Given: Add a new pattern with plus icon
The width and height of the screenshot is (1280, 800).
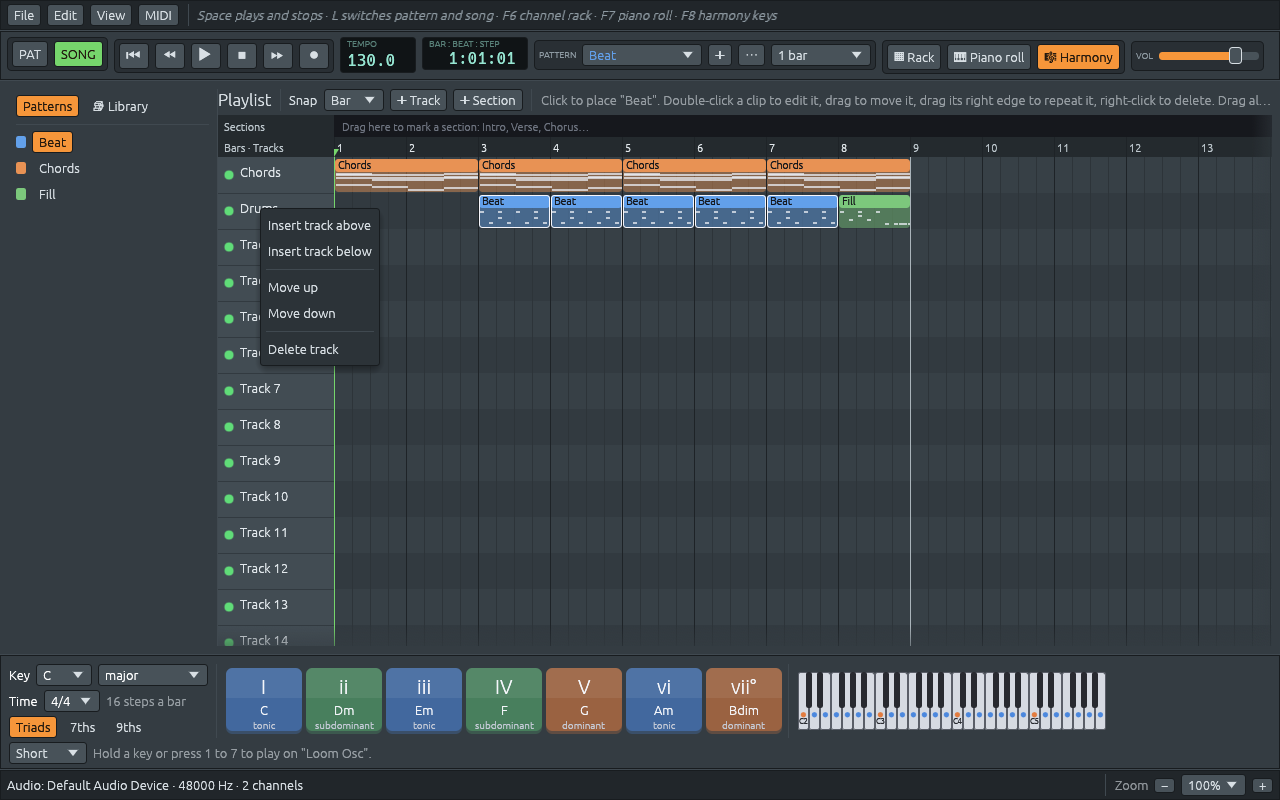Looking at the screenshot, I should [719, 55].
